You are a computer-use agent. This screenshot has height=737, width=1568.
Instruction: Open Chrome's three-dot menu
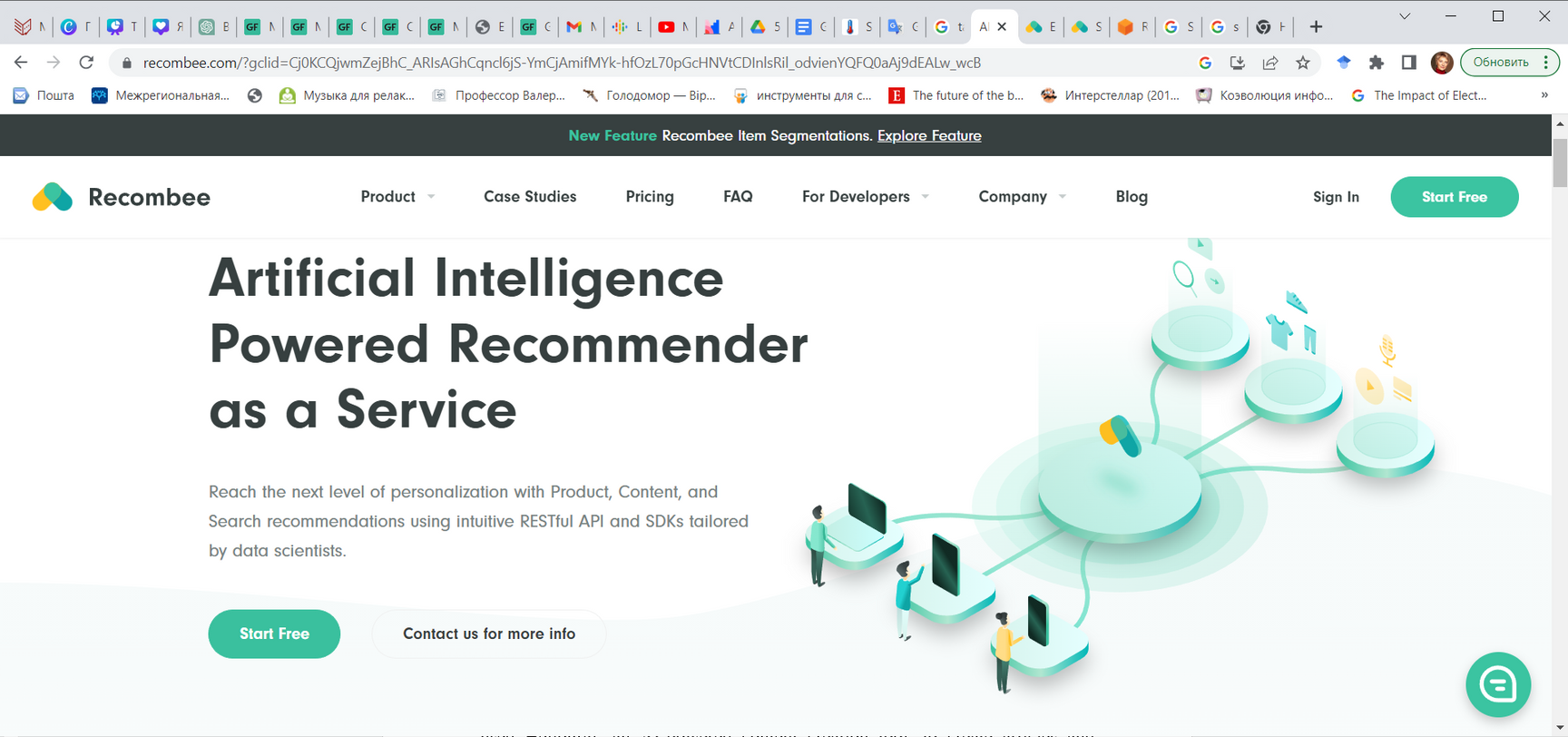click(1546, 63)
